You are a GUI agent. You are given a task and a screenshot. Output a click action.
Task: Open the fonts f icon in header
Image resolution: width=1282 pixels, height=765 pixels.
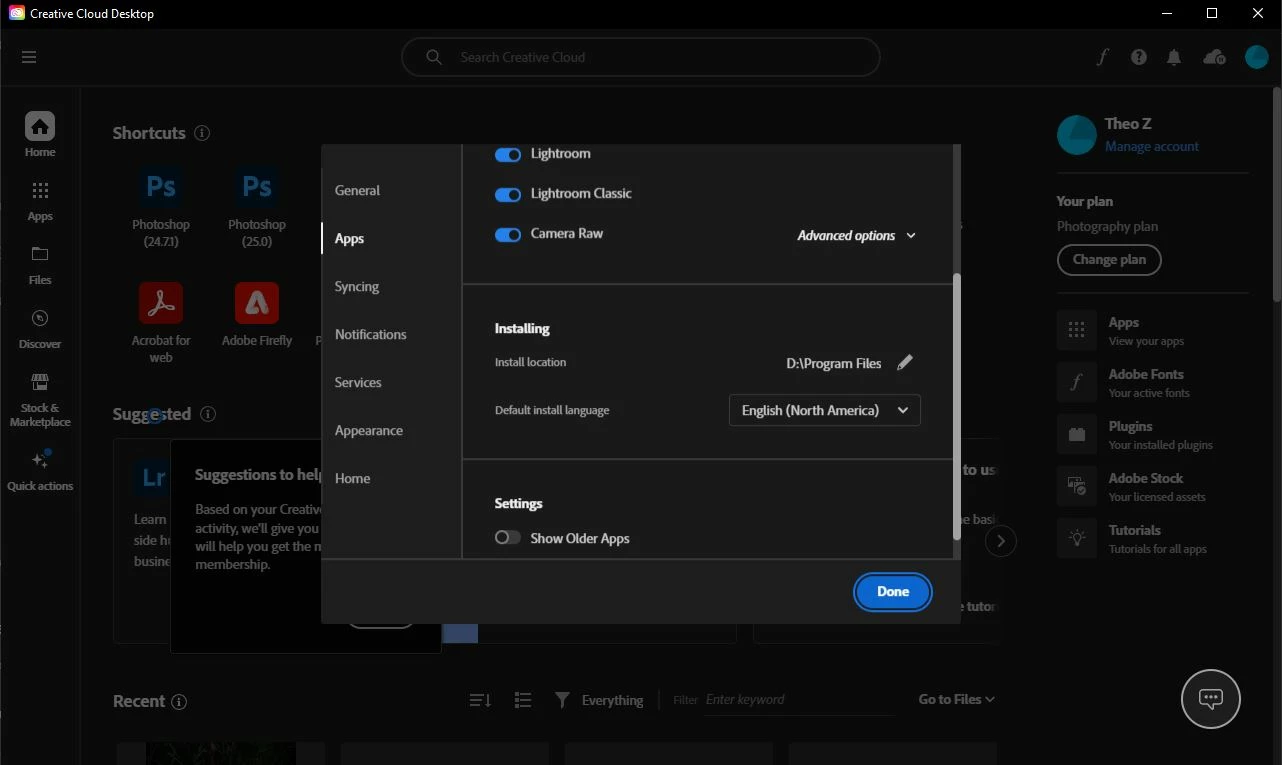click(x=1103, y=57)
